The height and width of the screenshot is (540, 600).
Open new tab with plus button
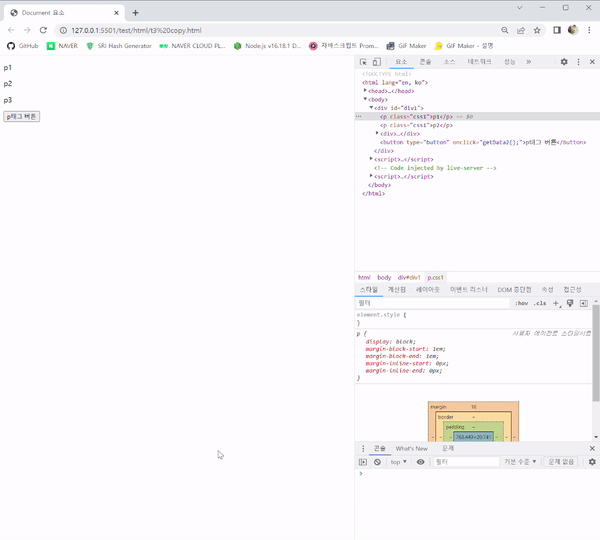pos(135,13)
